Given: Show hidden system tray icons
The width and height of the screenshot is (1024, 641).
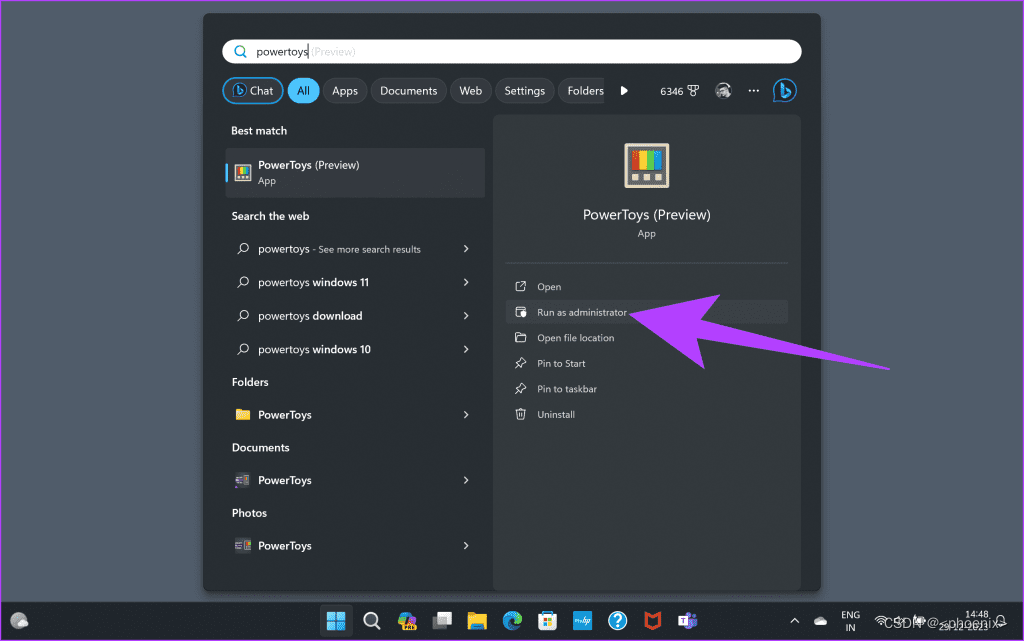Looking at the screenshot, I should (794, 621).
